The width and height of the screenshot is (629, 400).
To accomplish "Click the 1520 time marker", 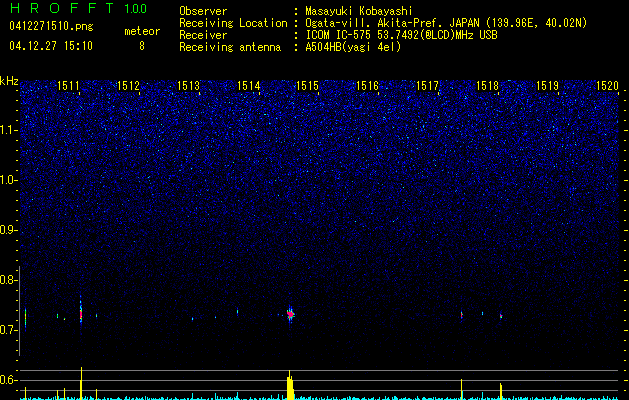I will 607,87.
